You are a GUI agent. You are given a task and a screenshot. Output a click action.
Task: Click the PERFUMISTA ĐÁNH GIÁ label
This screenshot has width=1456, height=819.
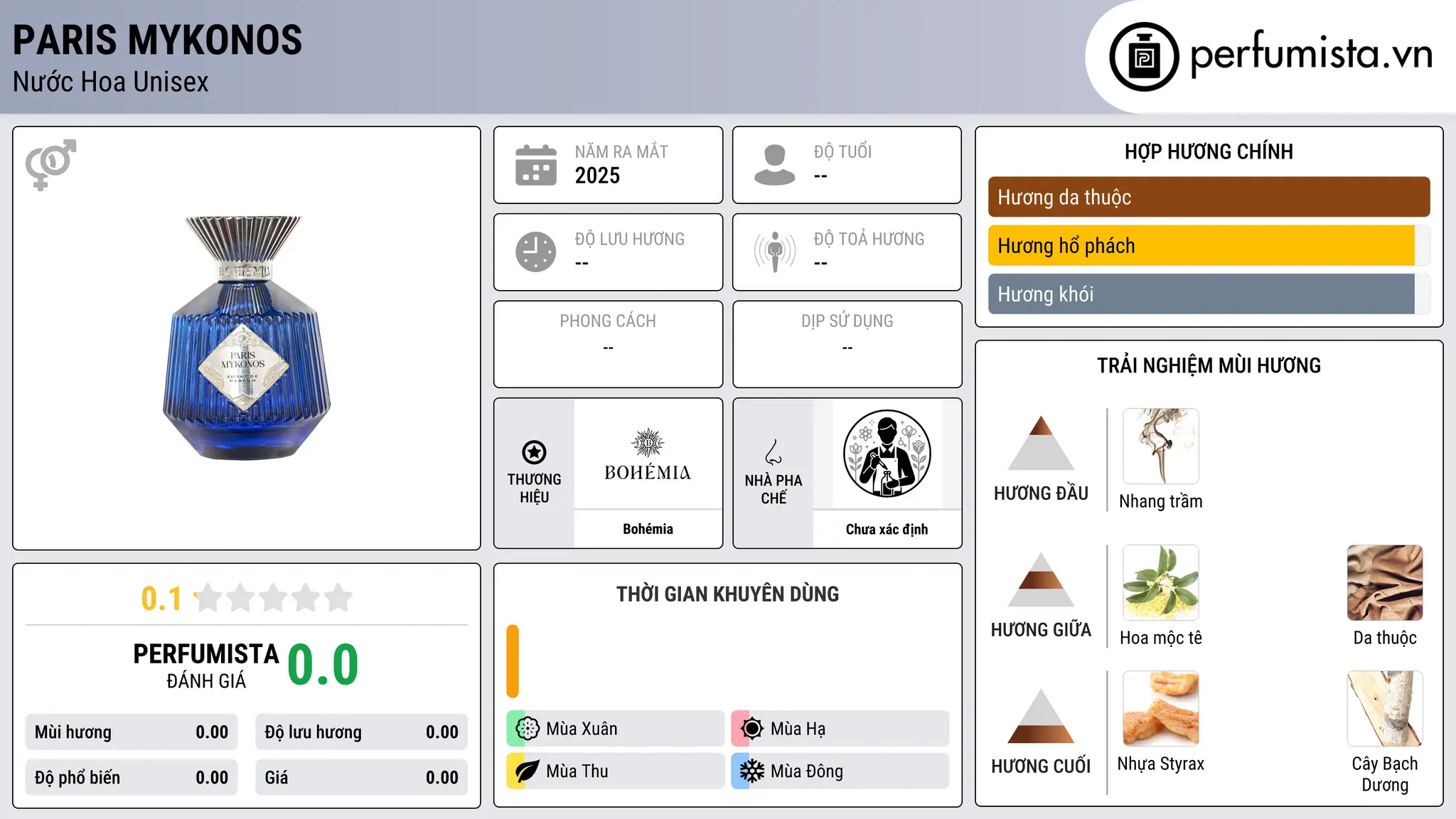click(206, 665)
